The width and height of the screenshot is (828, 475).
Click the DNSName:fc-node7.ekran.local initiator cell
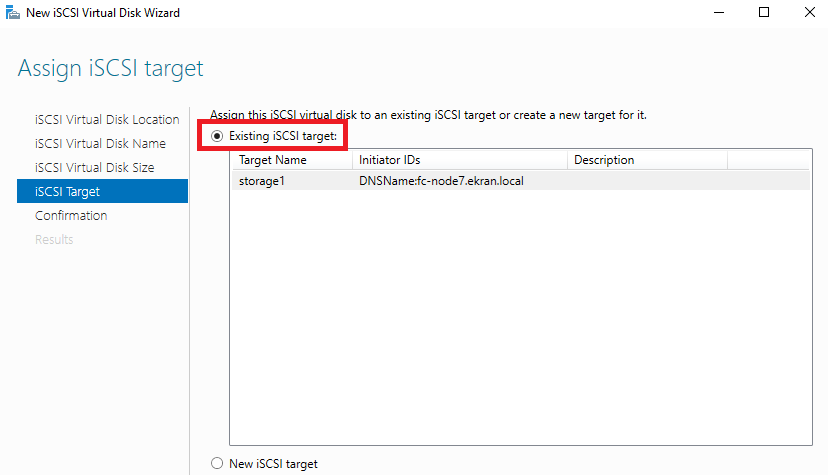click(x=441, y=181)
